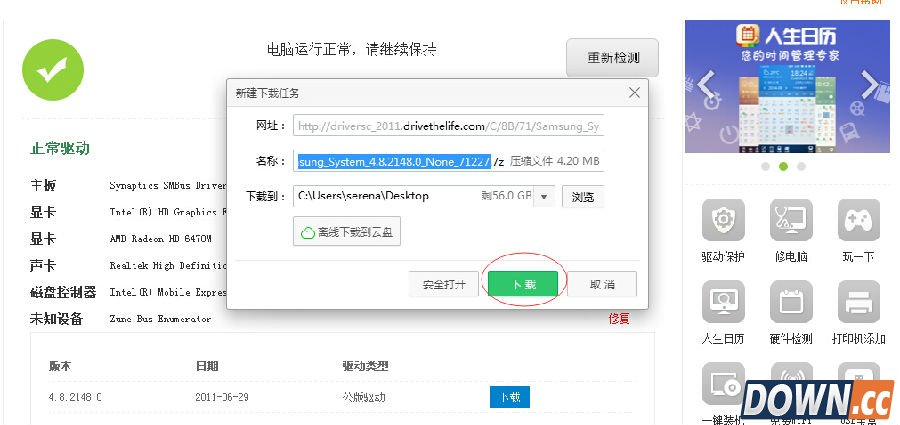Click 离线下载到云盘 button
The image size is (900, 425).
coord(347,231)
